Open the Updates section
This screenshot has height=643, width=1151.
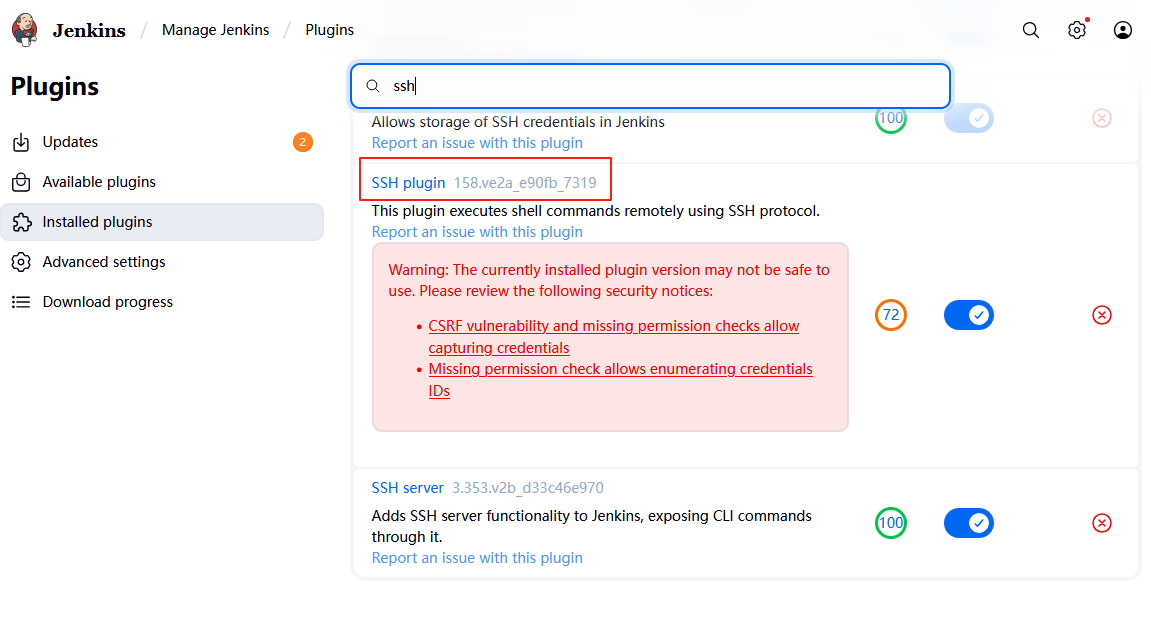[162, 142]
